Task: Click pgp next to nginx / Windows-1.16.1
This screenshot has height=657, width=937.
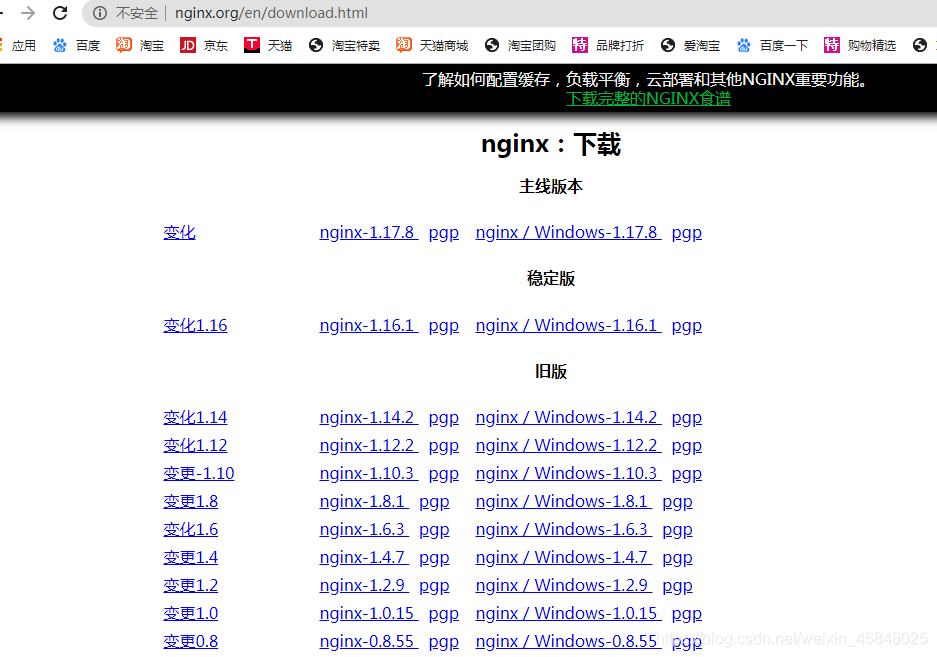Action: [687, 326]
